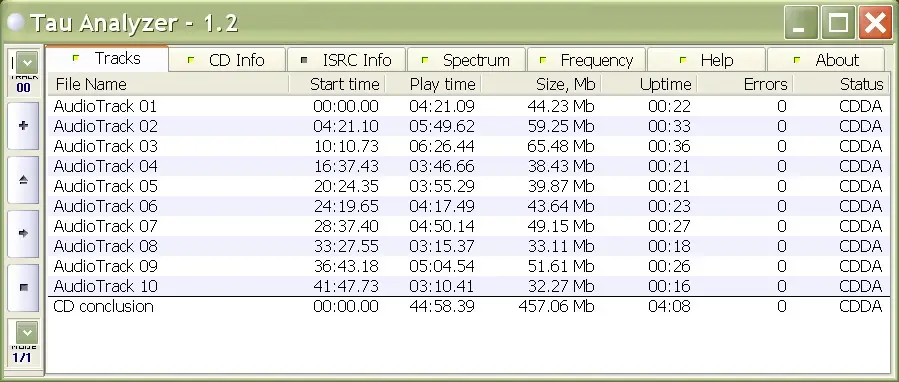Open the Track dropdown above 00

pyautogui.click(x=26, y=63)
